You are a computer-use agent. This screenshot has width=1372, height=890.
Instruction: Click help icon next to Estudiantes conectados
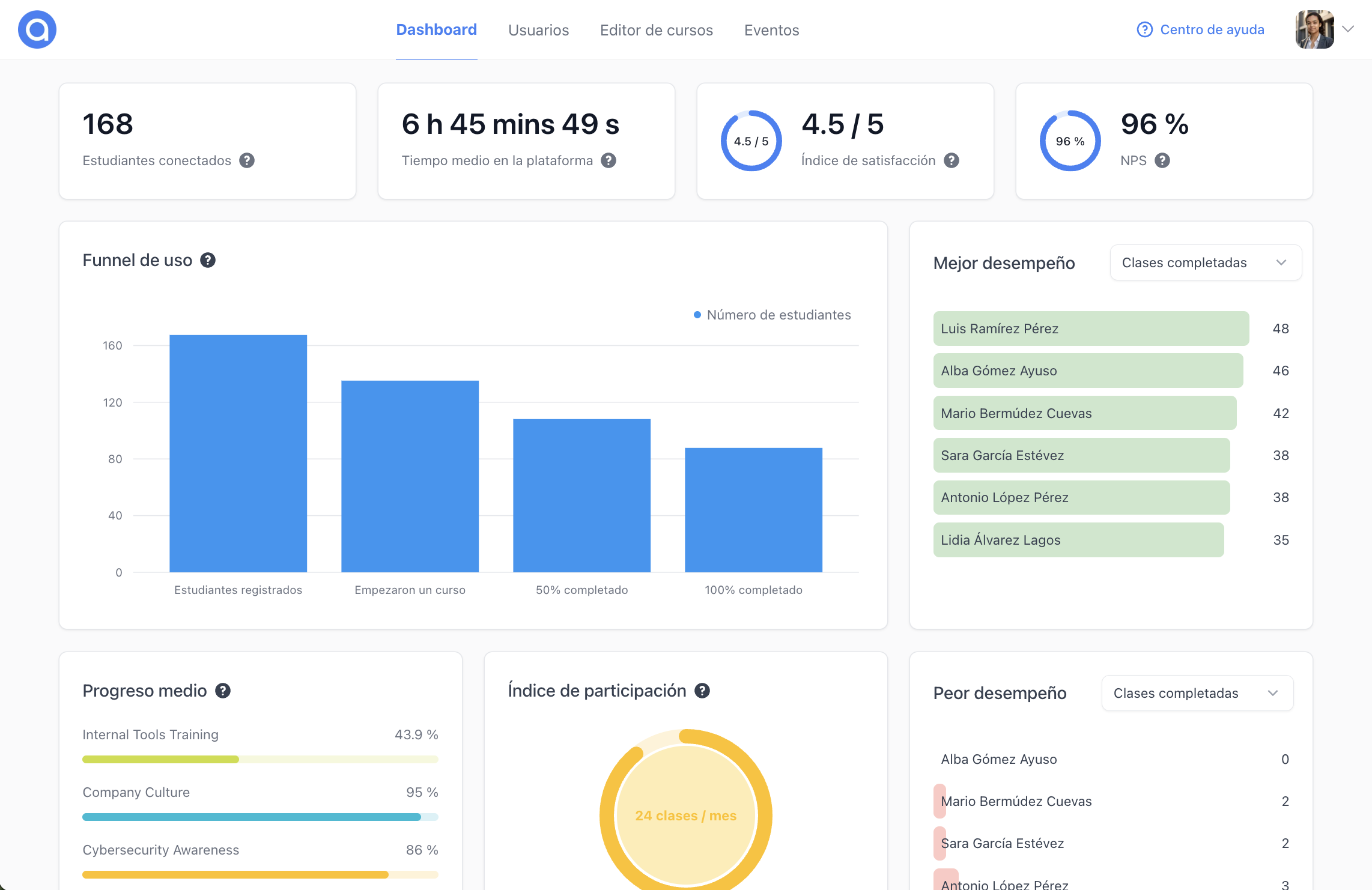247,160
